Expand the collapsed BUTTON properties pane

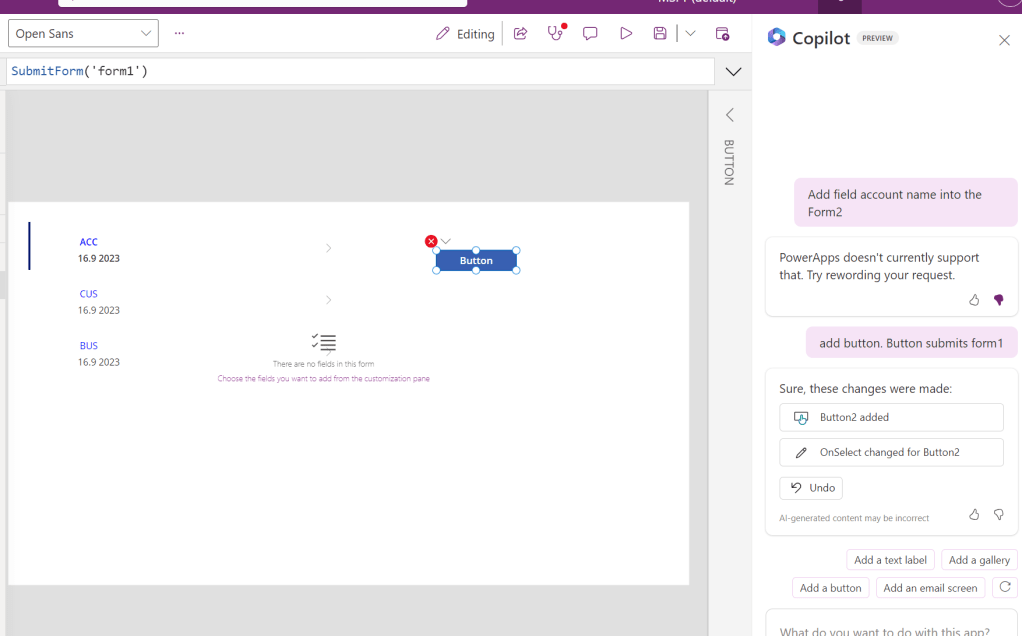click(x=729, y=115)
